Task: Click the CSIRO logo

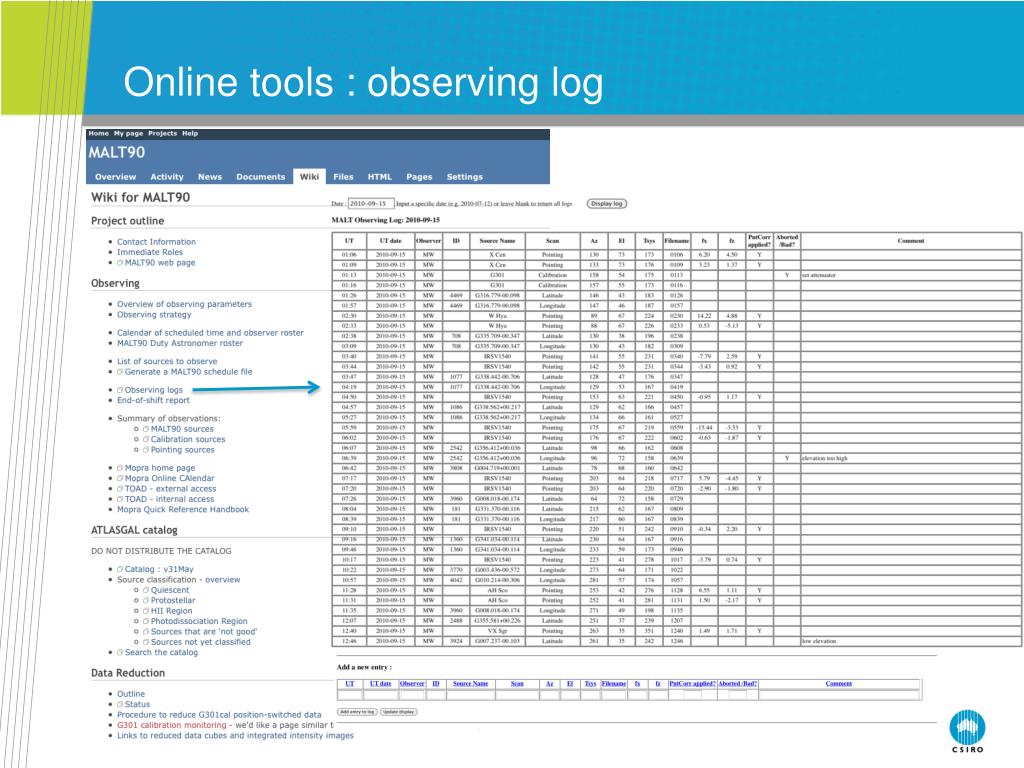Action: coord(967,731)
